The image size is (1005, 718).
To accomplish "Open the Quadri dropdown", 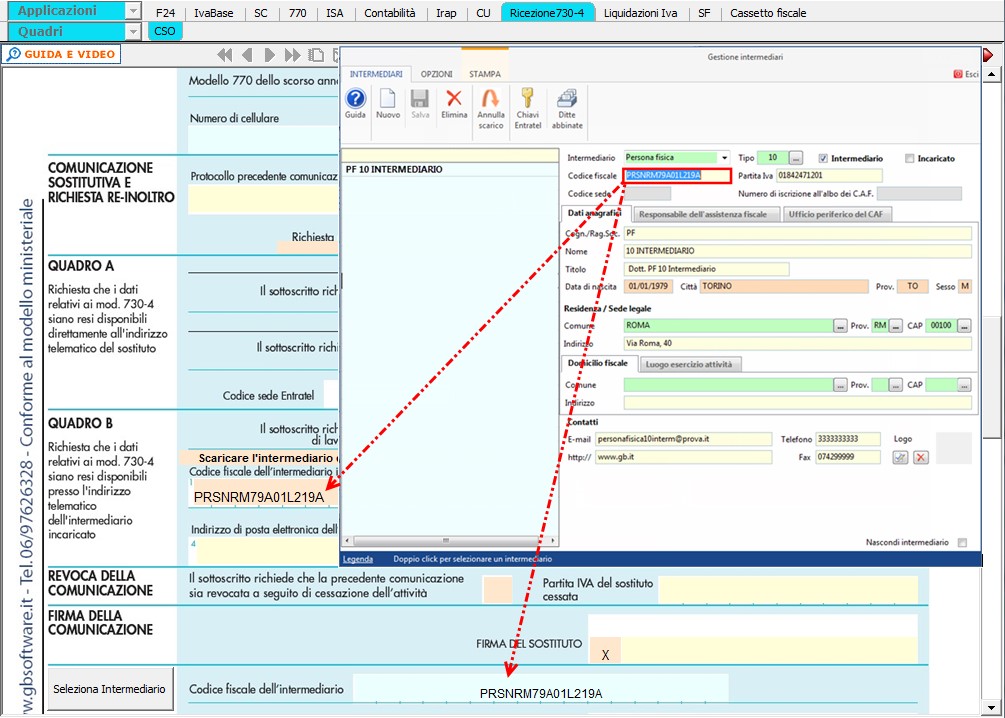I will pos(133,31).
